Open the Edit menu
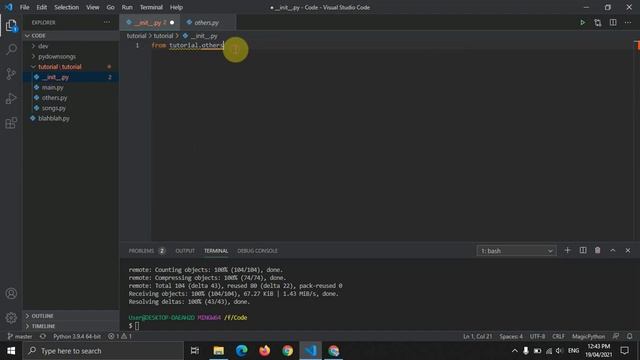Image resolution: width=640 pixels, height=360 pixels. [42, 7]
